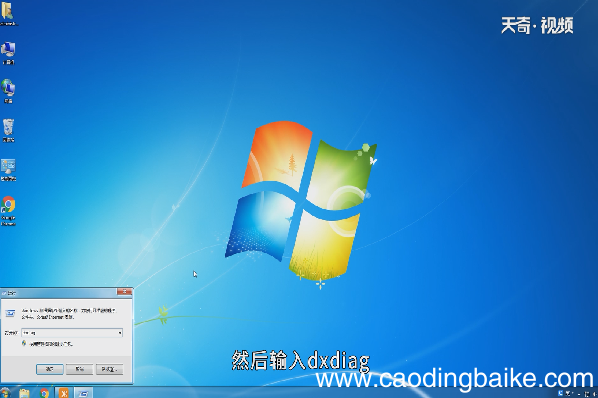The width and height of the screenshot is (598, 398).
Task: Launch Google Chrome from the desktop
Action: (8, 211)
